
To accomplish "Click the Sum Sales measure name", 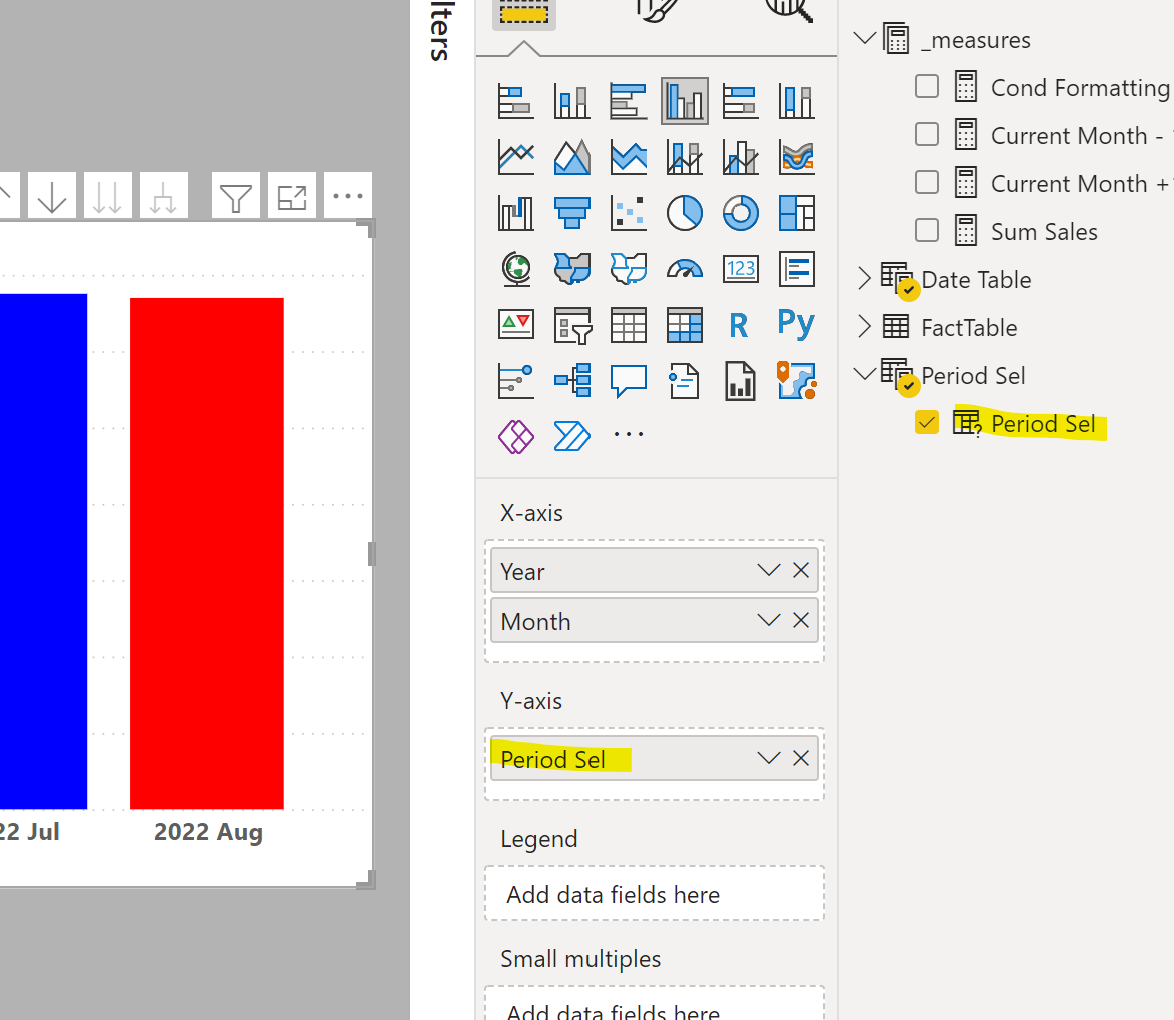I will coord(1044,231).
